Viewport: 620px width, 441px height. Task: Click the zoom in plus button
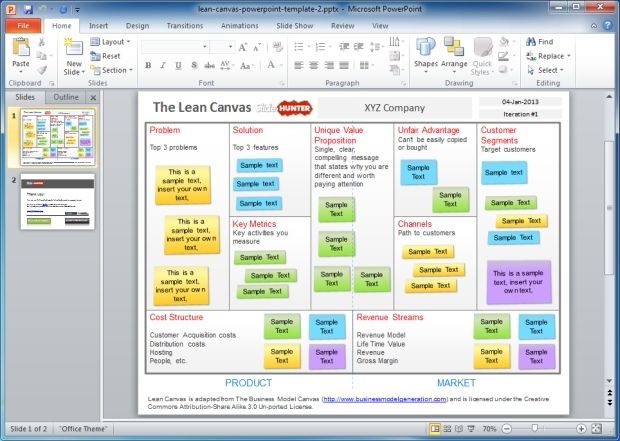[x=581, y=429]
